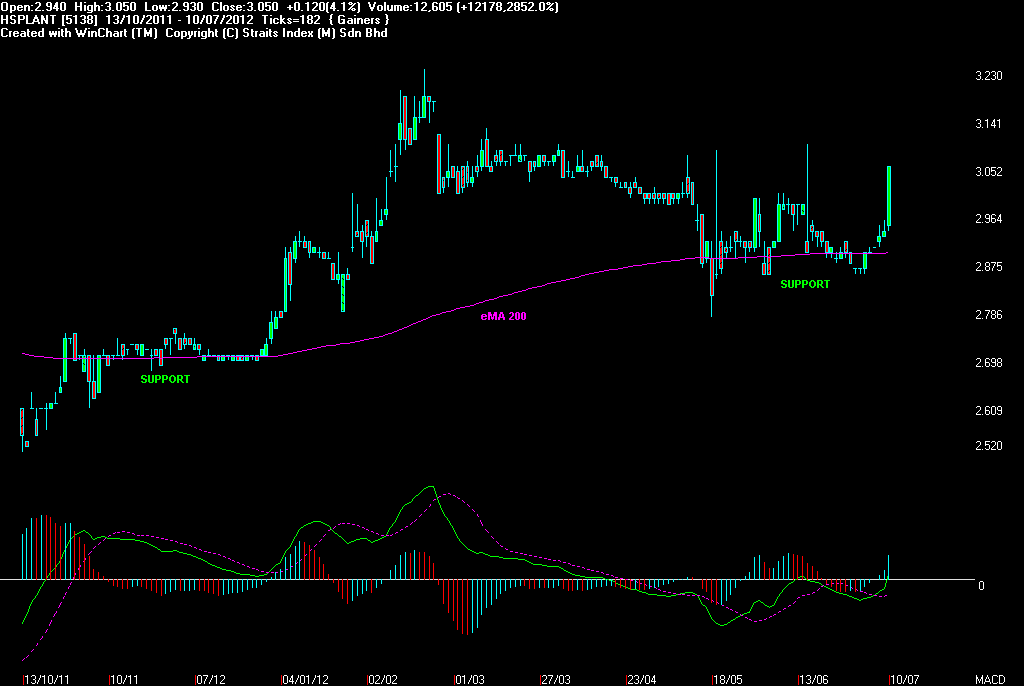Click the 27/03 date axis marker
The width and height of the screenshot is (1024, 686).
(556, 679)
